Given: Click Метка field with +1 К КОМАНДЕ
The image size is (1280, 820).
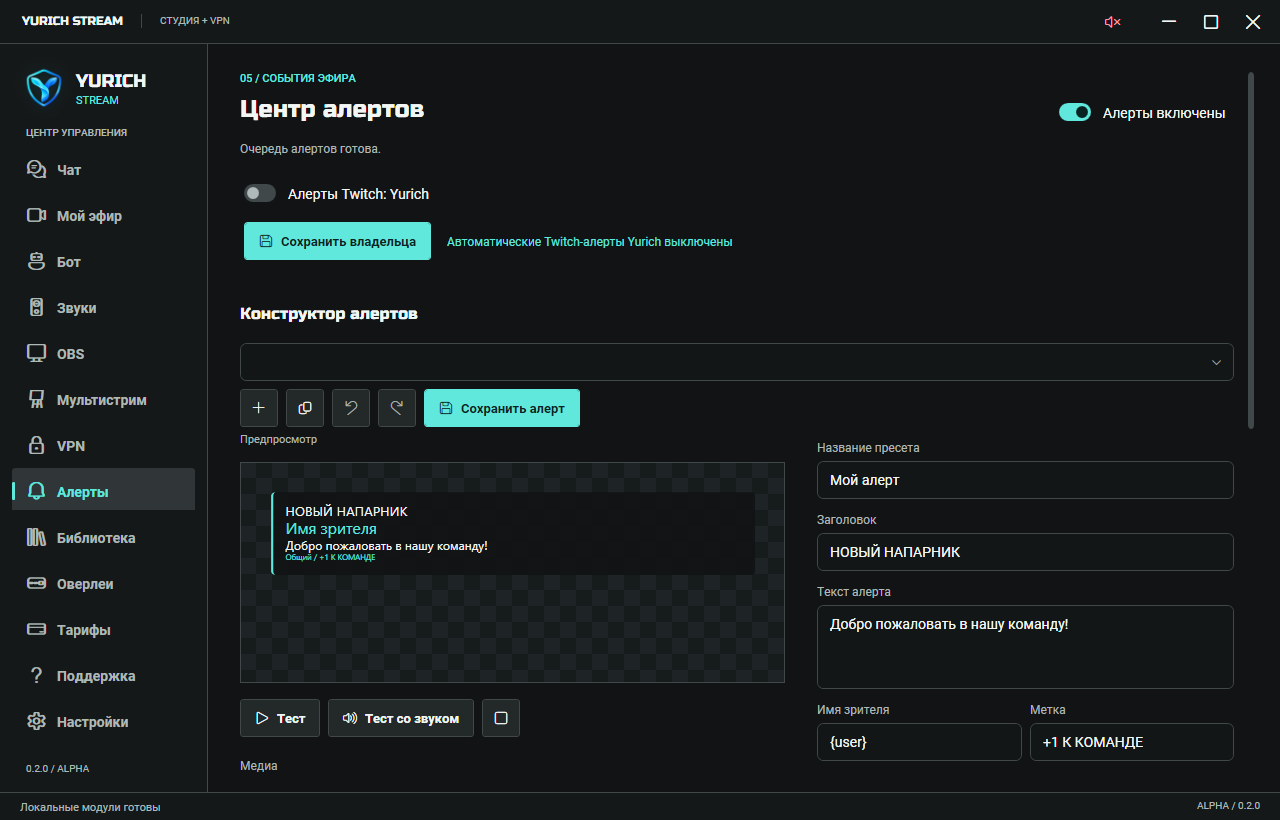Looking at the screenshot, I should (1132, 742).
